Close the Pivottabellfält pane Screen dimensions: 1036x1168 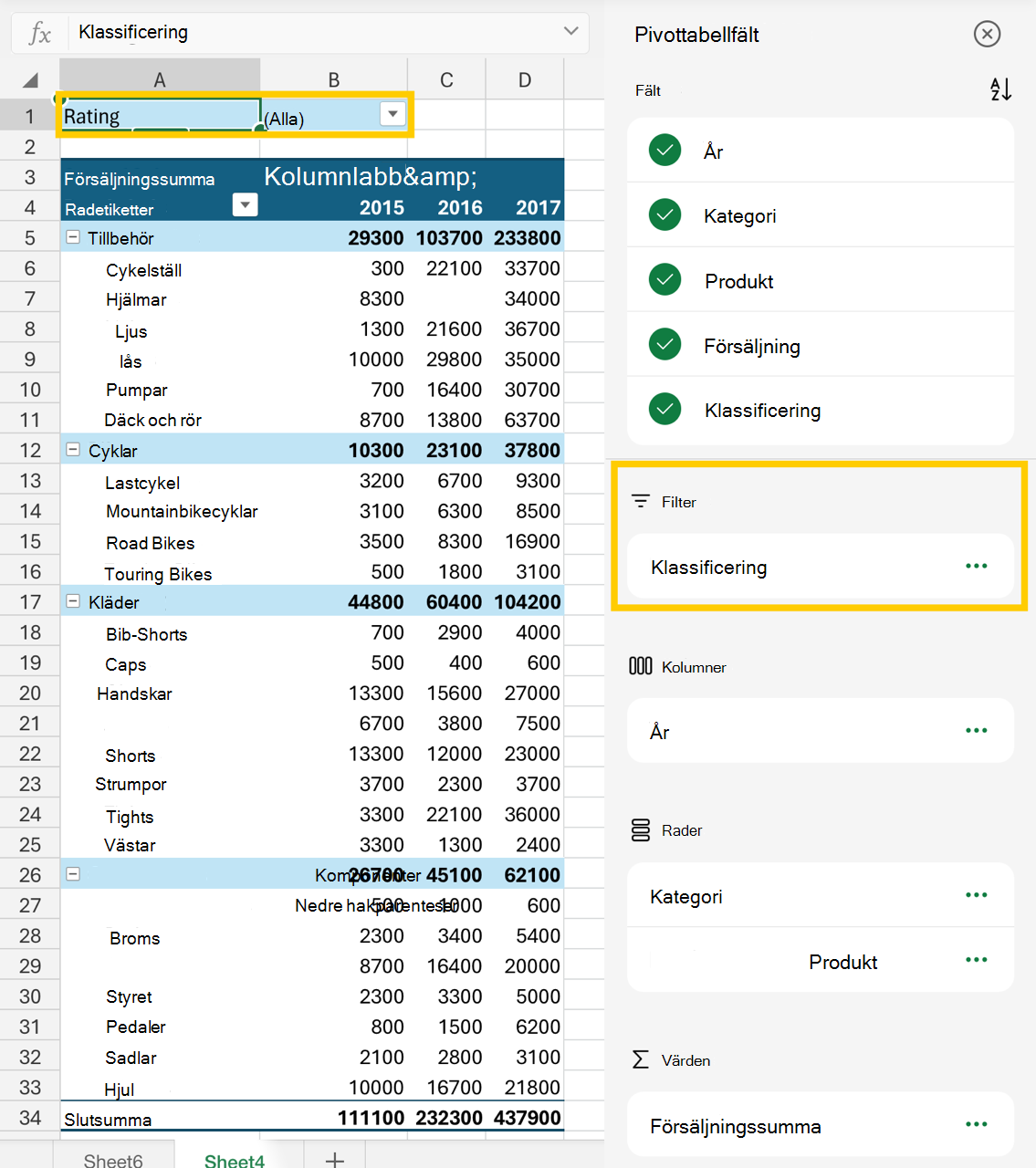click(x=987, y=35)
